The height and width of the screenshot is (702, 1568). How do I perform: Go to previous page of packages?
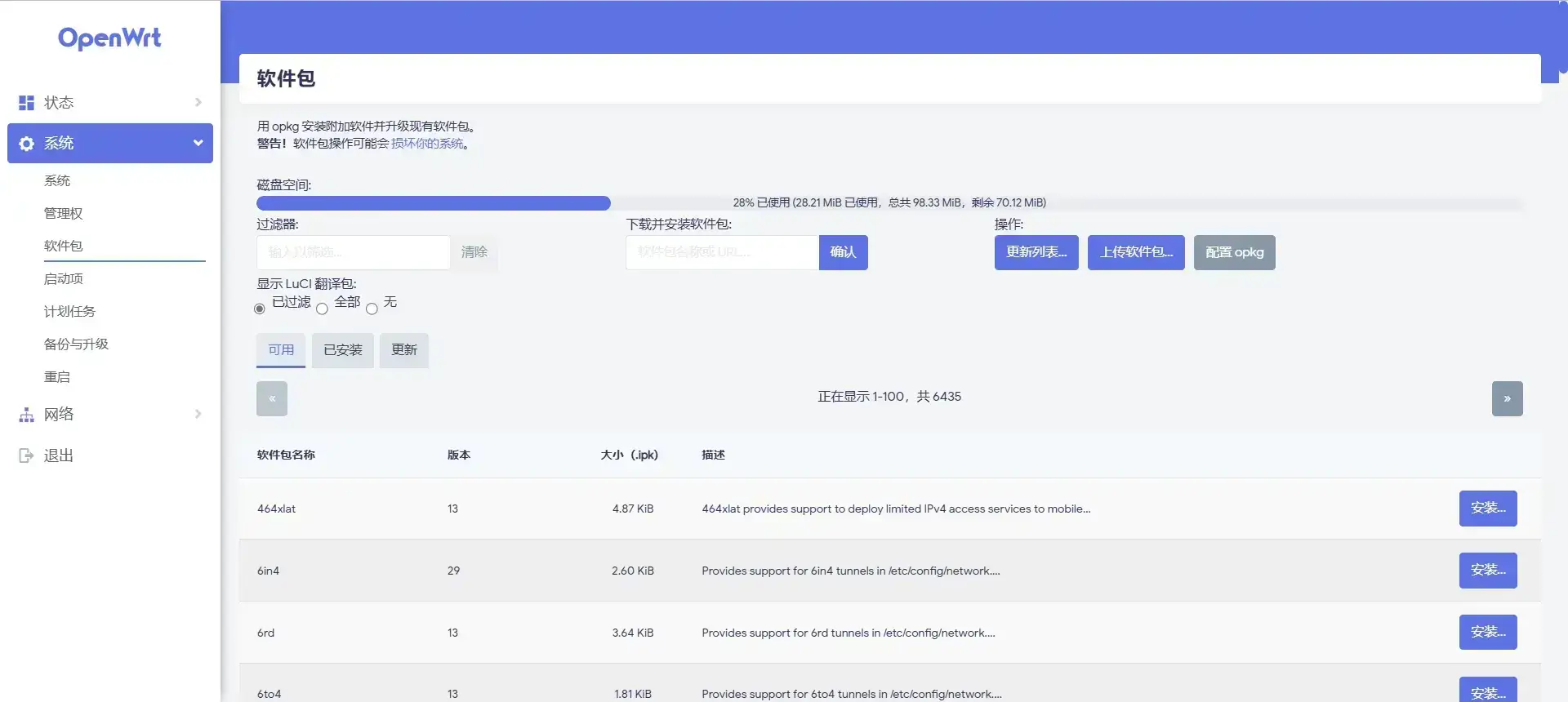[x=272, y=399]
